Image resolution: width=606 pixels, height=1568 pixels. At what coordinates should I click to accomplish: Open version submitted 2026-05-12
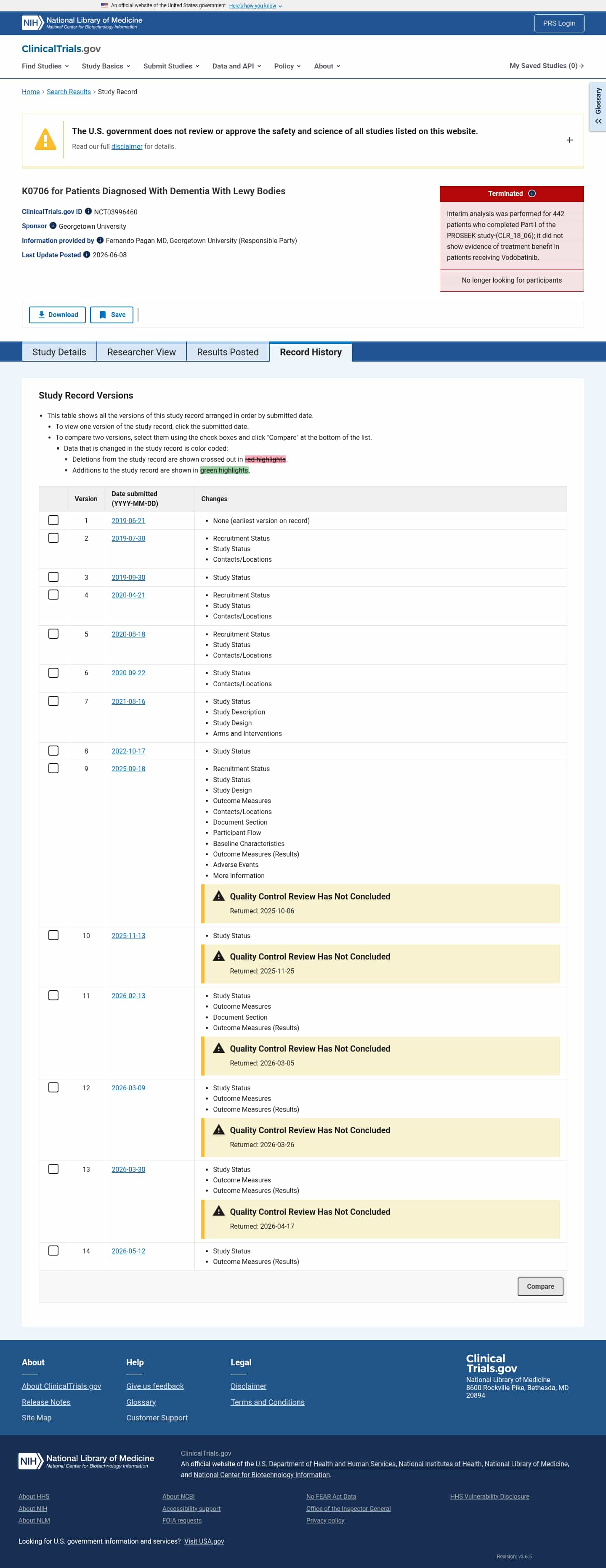tap(128, 1251)
